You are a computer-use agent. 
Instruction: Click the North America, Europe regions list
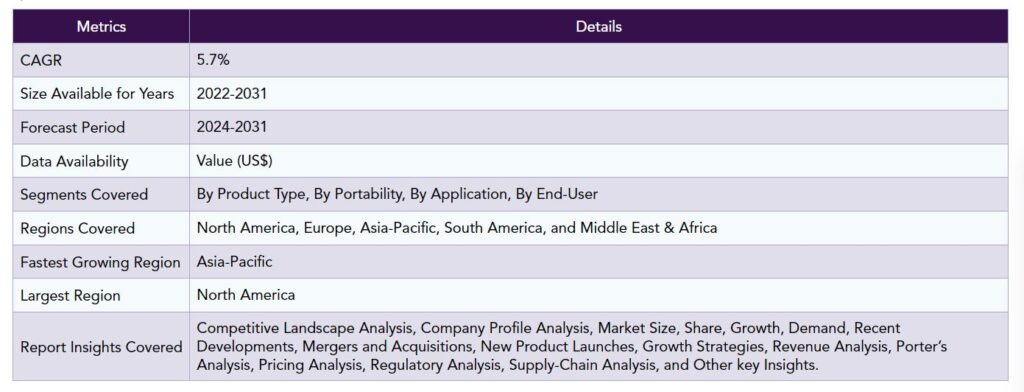[x=457, y=228]
